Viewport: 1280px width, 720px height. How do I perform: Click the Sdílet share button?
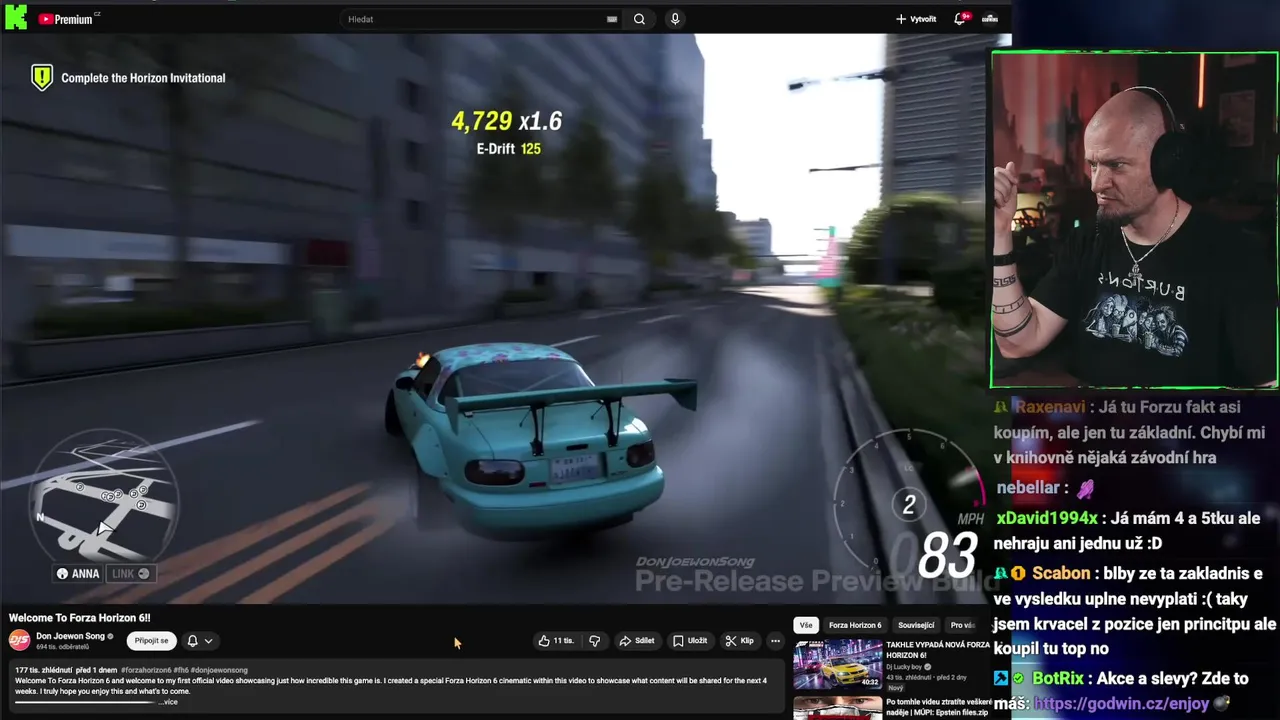[x=637, y=641]
